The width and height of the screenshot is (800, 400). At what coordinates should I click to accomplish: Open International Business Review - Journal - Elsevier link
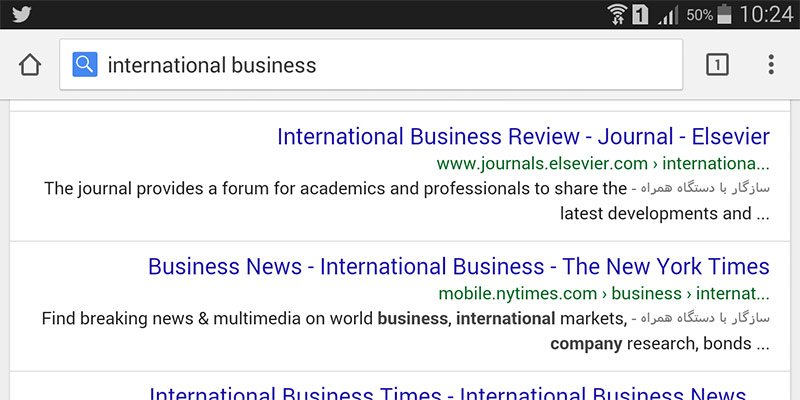523,137
